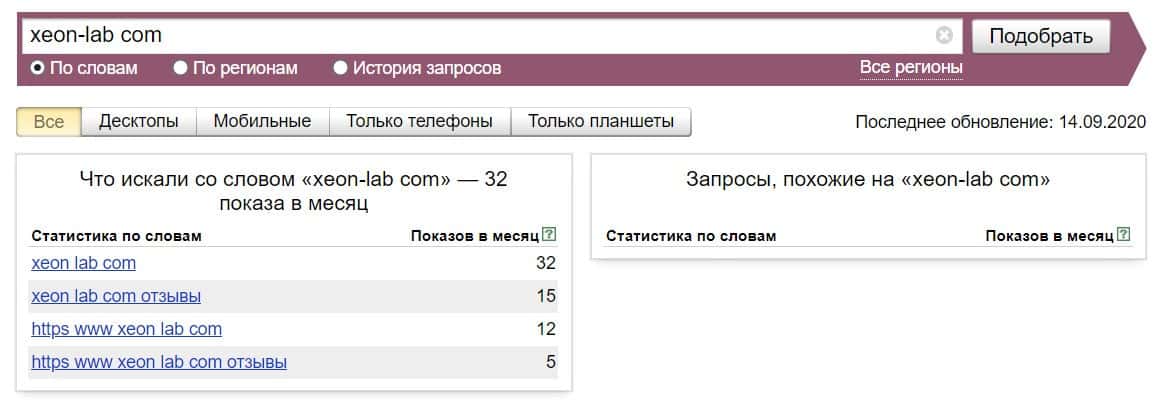Click "Статистика по словам" header in right panel

pos(691,236)
